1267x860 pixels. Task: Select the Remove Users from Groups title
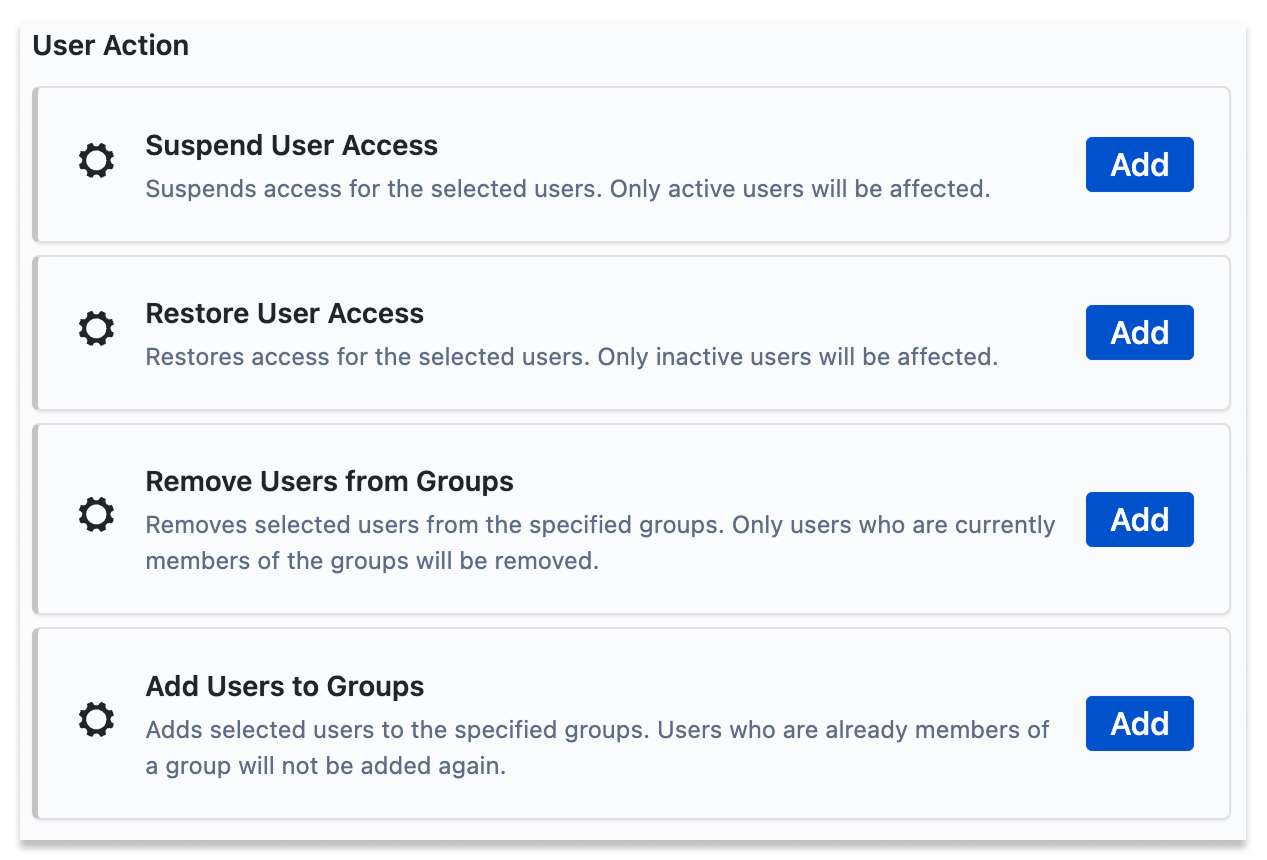(329, 482)
